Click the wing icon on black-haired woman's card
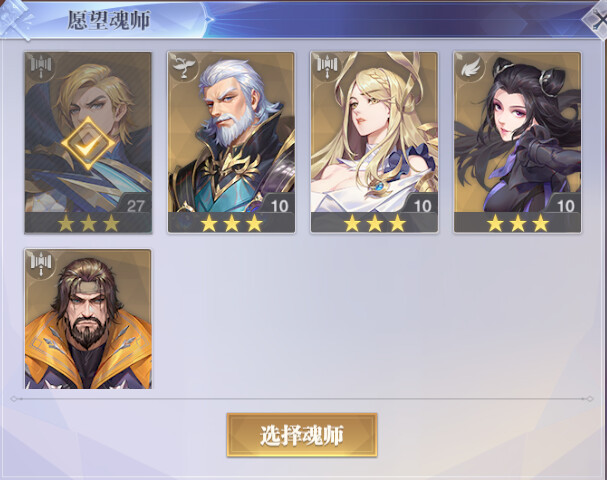Screen dimensions: 607x480 [470, 68]
